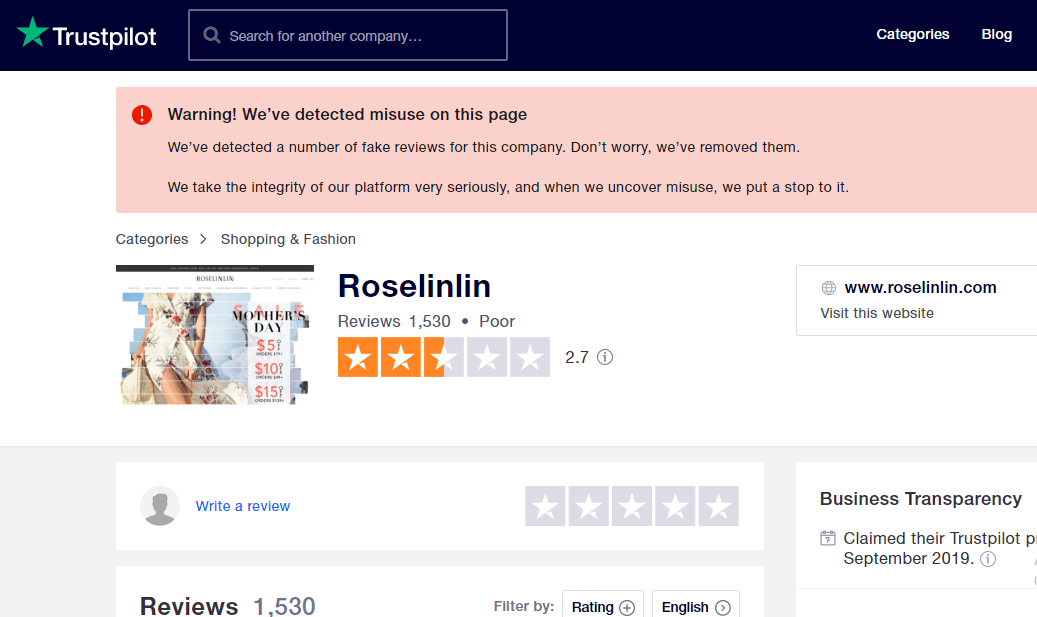The image size is (1037, 617).
Task: Click the calendar icon under Business Transparency
Action: [827, 538]
